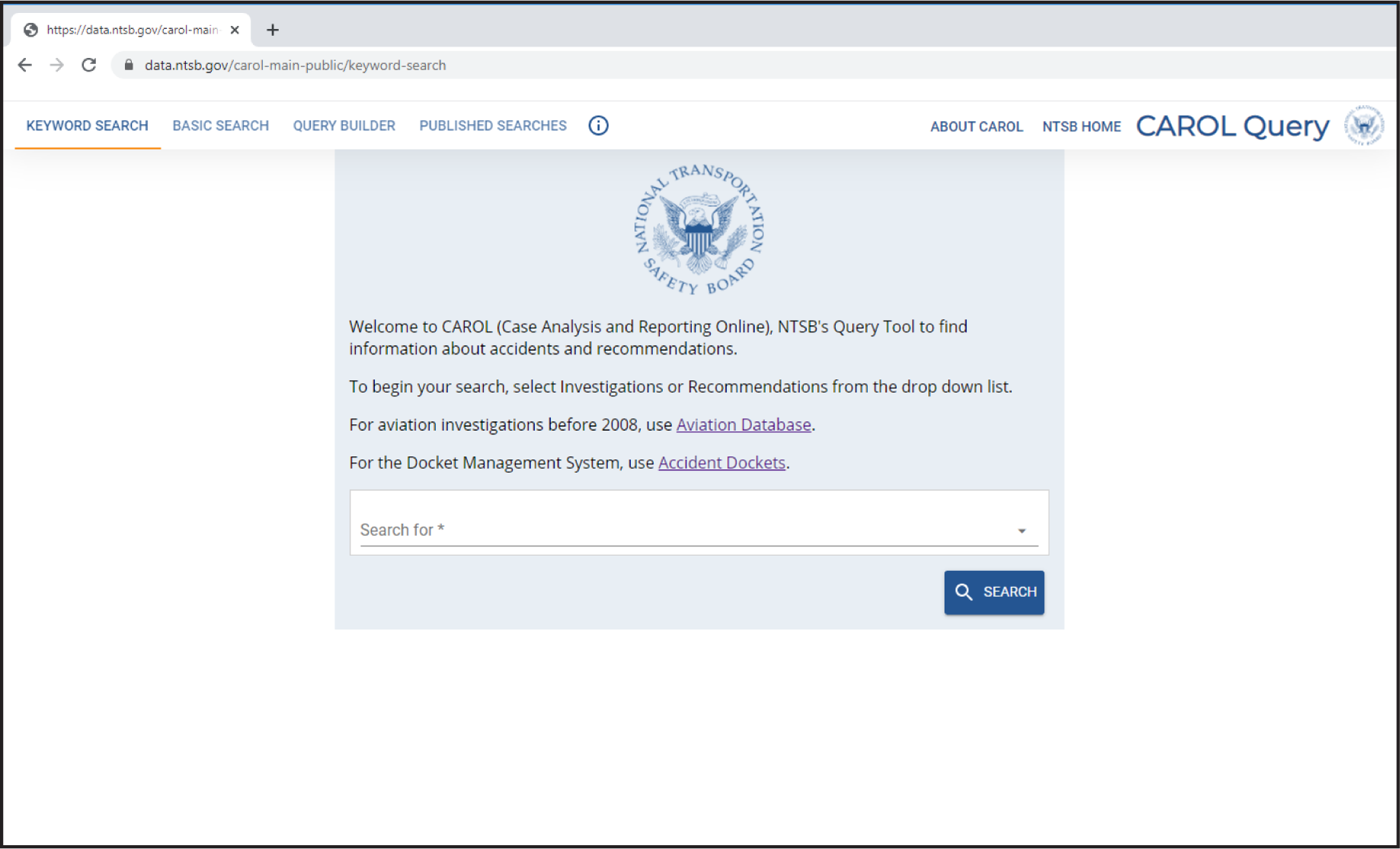Click the NTSB seal at top right
The image size is (1400, 849).
1363,126
